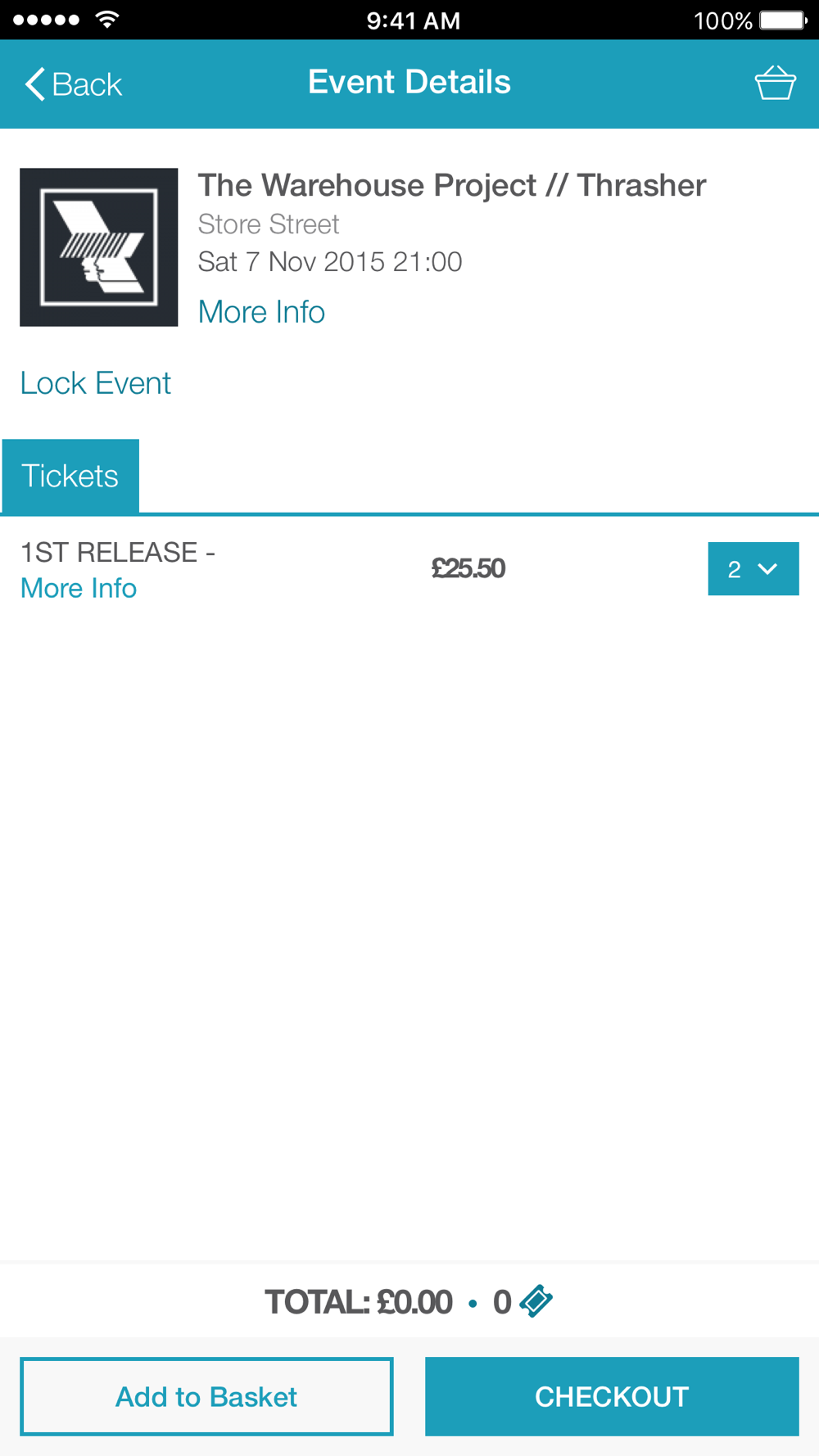The image size is (819, 1456).
Task: Tap the back chevron arrow
Action: pos(34,84)
